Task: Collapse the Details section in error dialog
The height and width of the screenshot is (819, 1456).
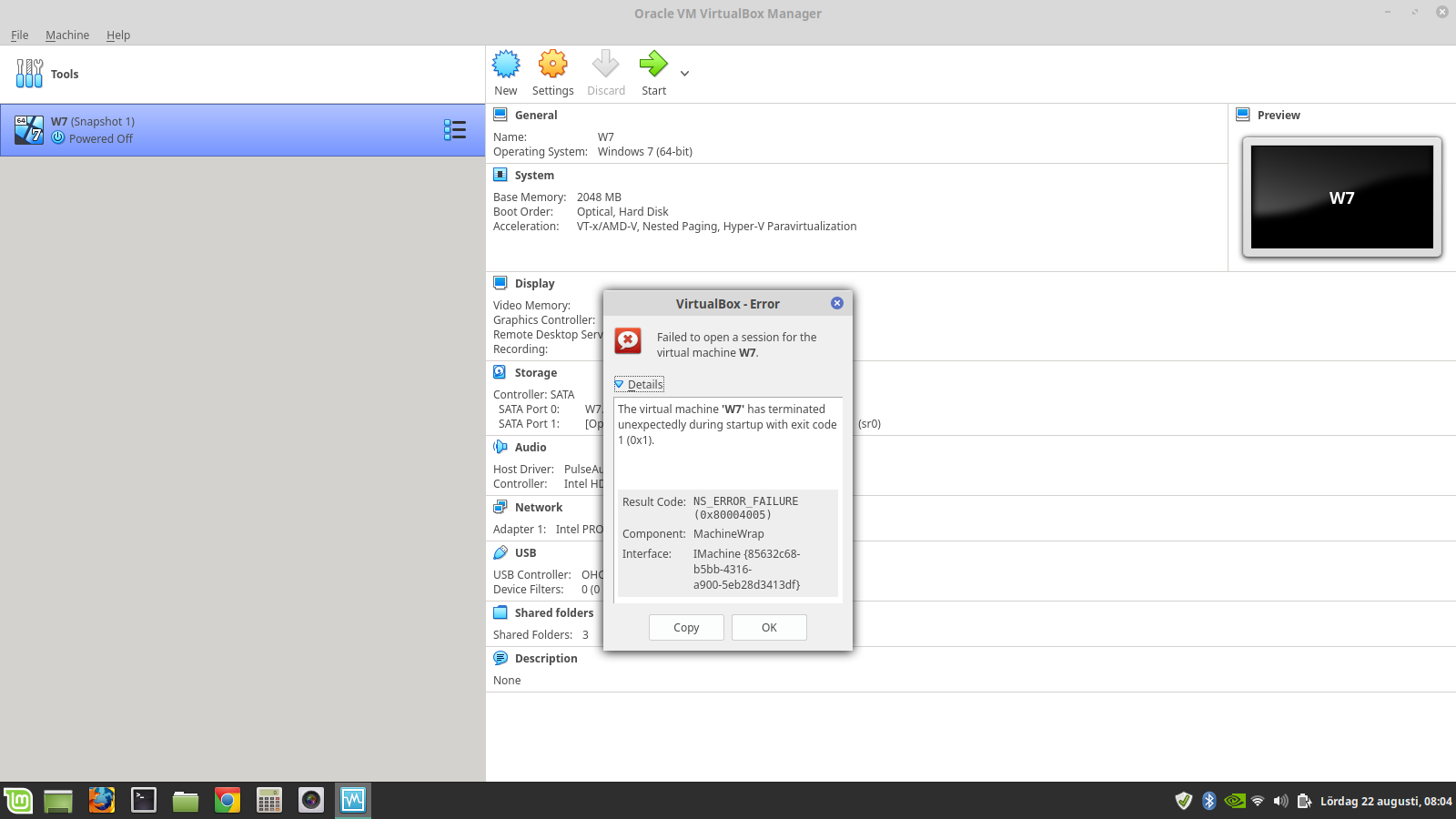Action: click(x=639, y=384)
